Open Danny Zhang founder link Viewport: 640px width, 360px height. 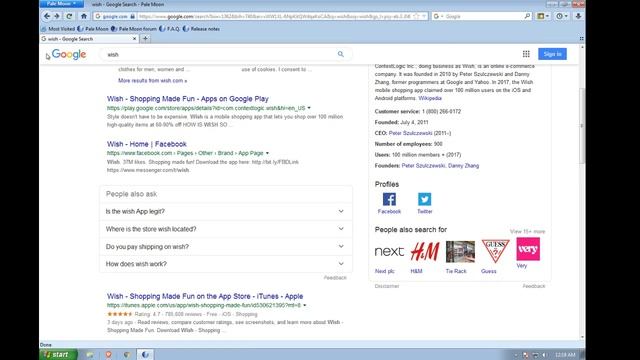(x=464, y=166)
